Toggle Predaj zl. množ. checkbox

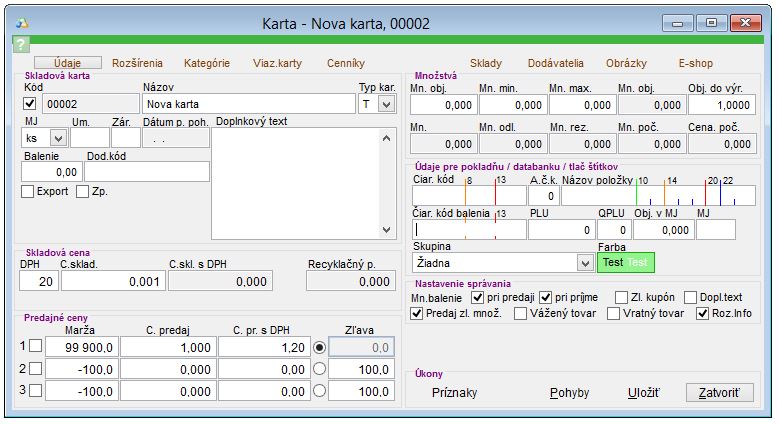(417, 313)
